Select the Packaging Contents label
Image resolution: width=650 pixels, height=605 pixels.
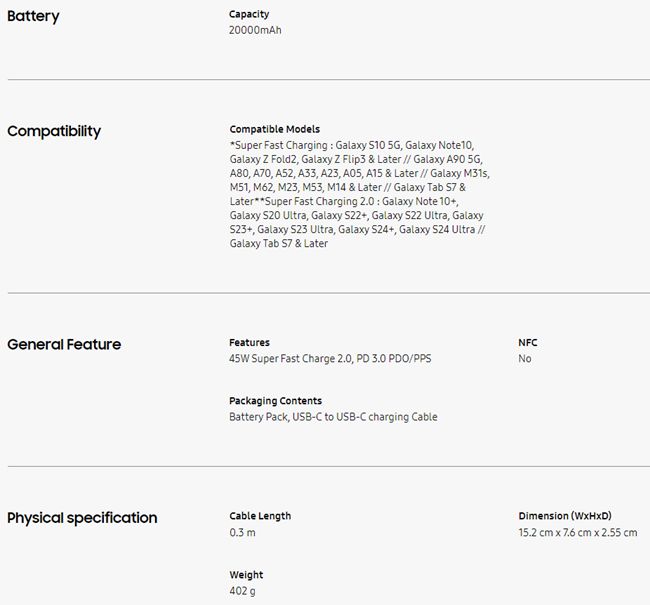(275, 401)
